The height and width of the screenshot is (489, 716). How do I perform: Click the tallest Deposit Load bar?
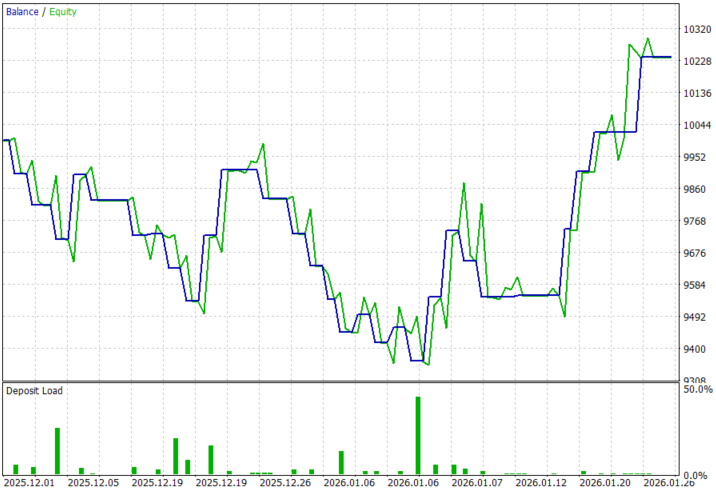click(x=418, y=436)
